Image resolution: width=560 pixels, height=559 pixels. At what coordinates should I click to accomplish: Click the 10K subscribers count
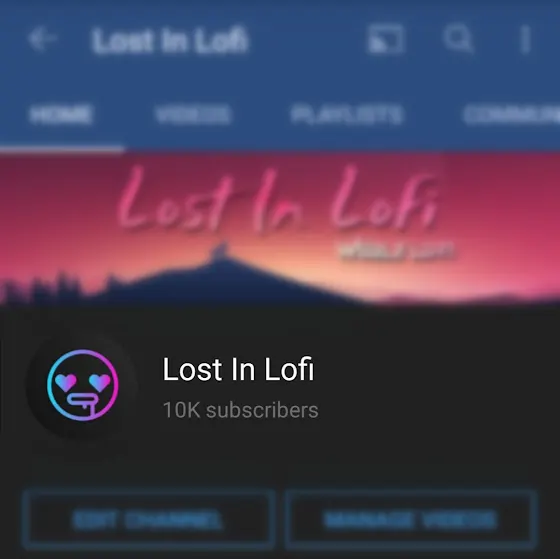240,410
